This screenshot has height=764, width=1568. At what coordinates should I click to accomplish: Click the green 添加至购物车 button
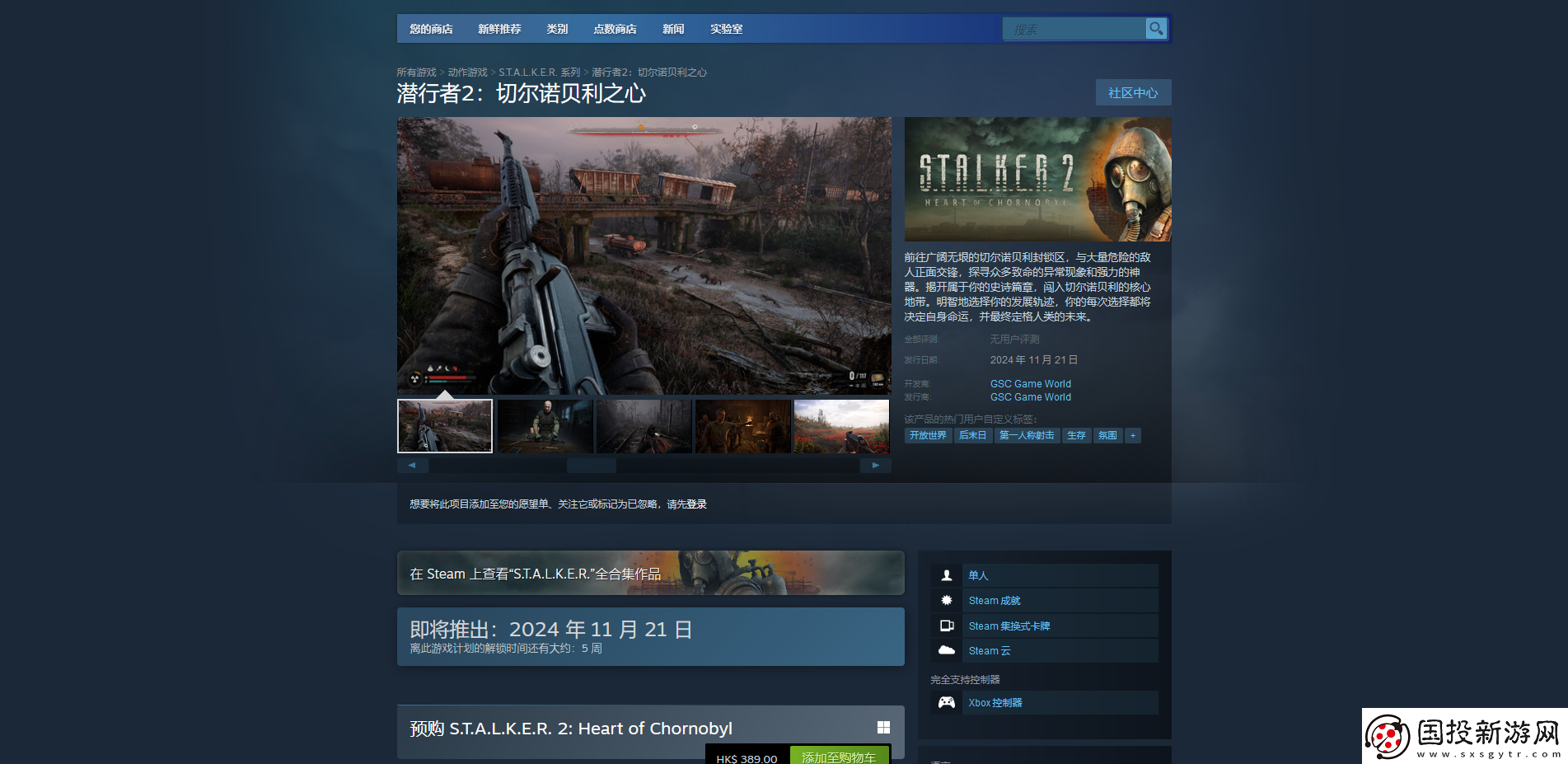pos(839,757)
